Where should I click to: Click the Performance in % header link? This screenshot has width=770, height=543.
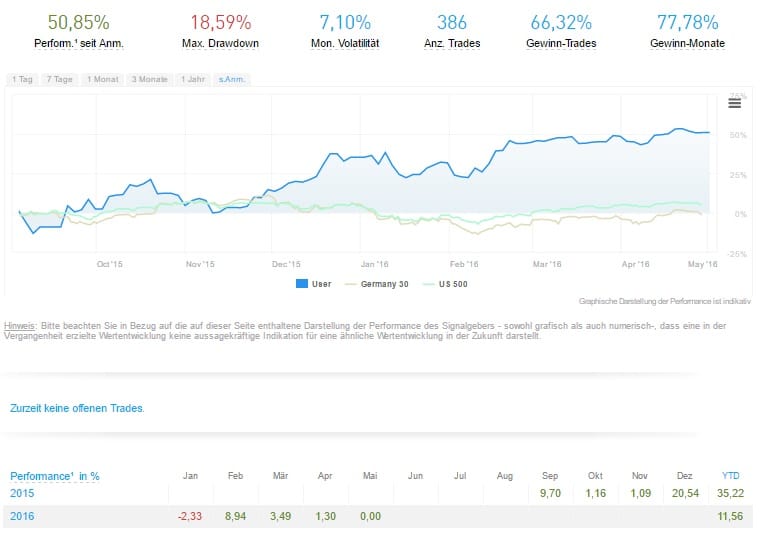[55, 476]
